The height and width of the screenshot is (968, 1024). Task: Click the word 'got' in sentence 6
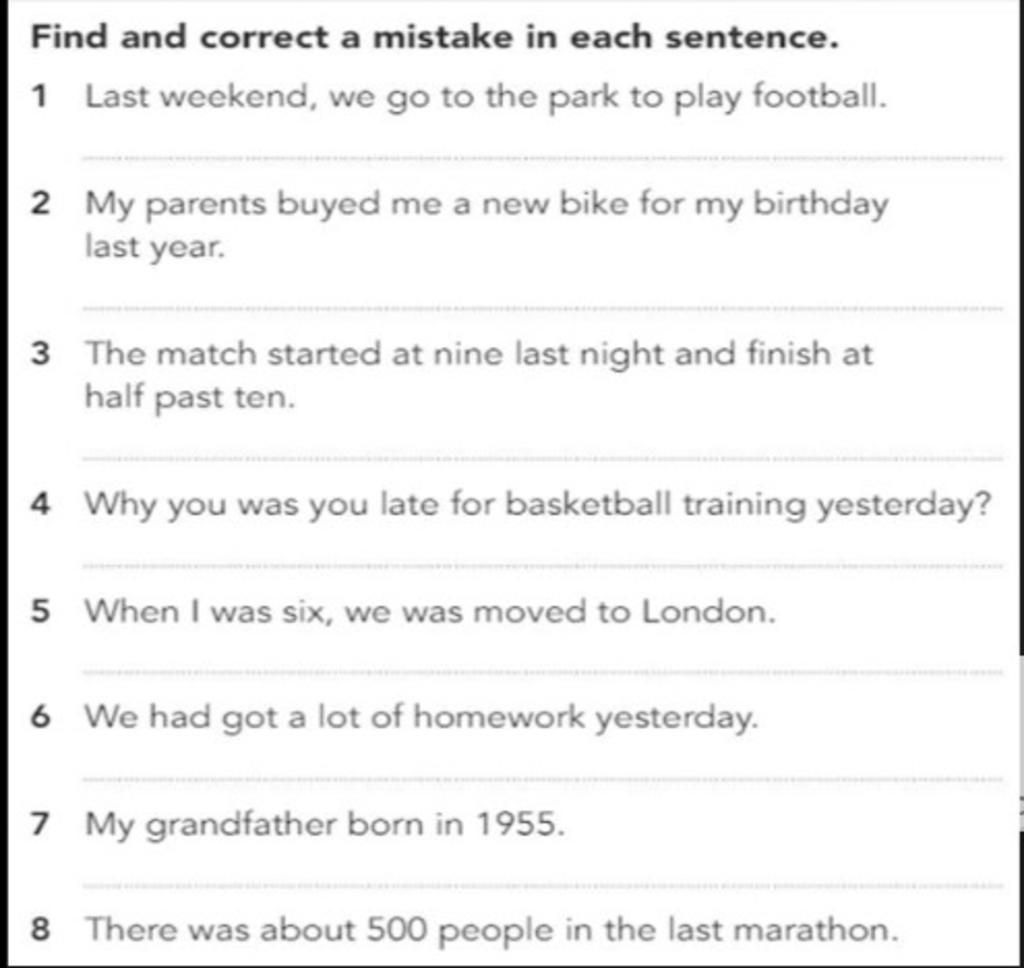point(251,718)
